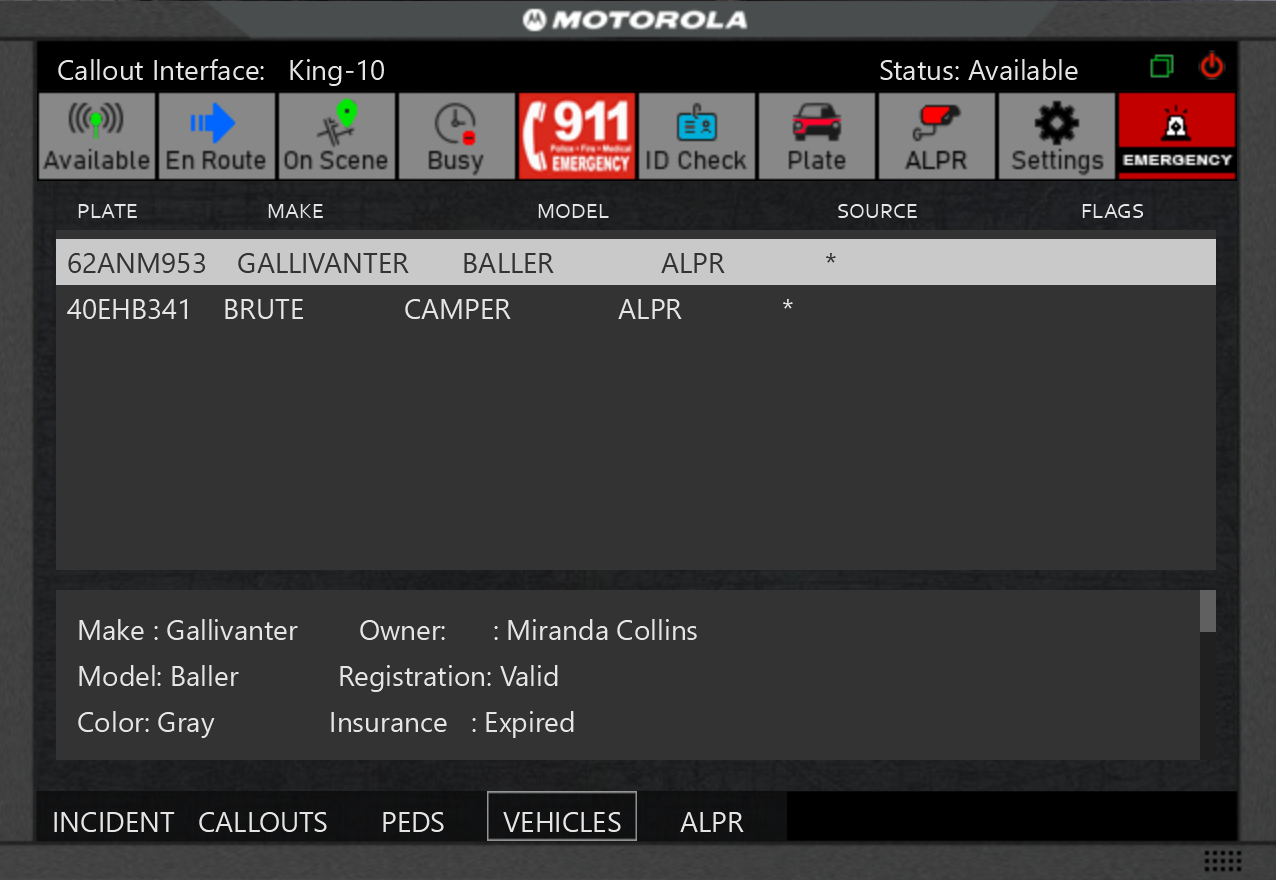Mark unit On Scene
Viewport: 1276px width, 880px height.
pos(336,137)
